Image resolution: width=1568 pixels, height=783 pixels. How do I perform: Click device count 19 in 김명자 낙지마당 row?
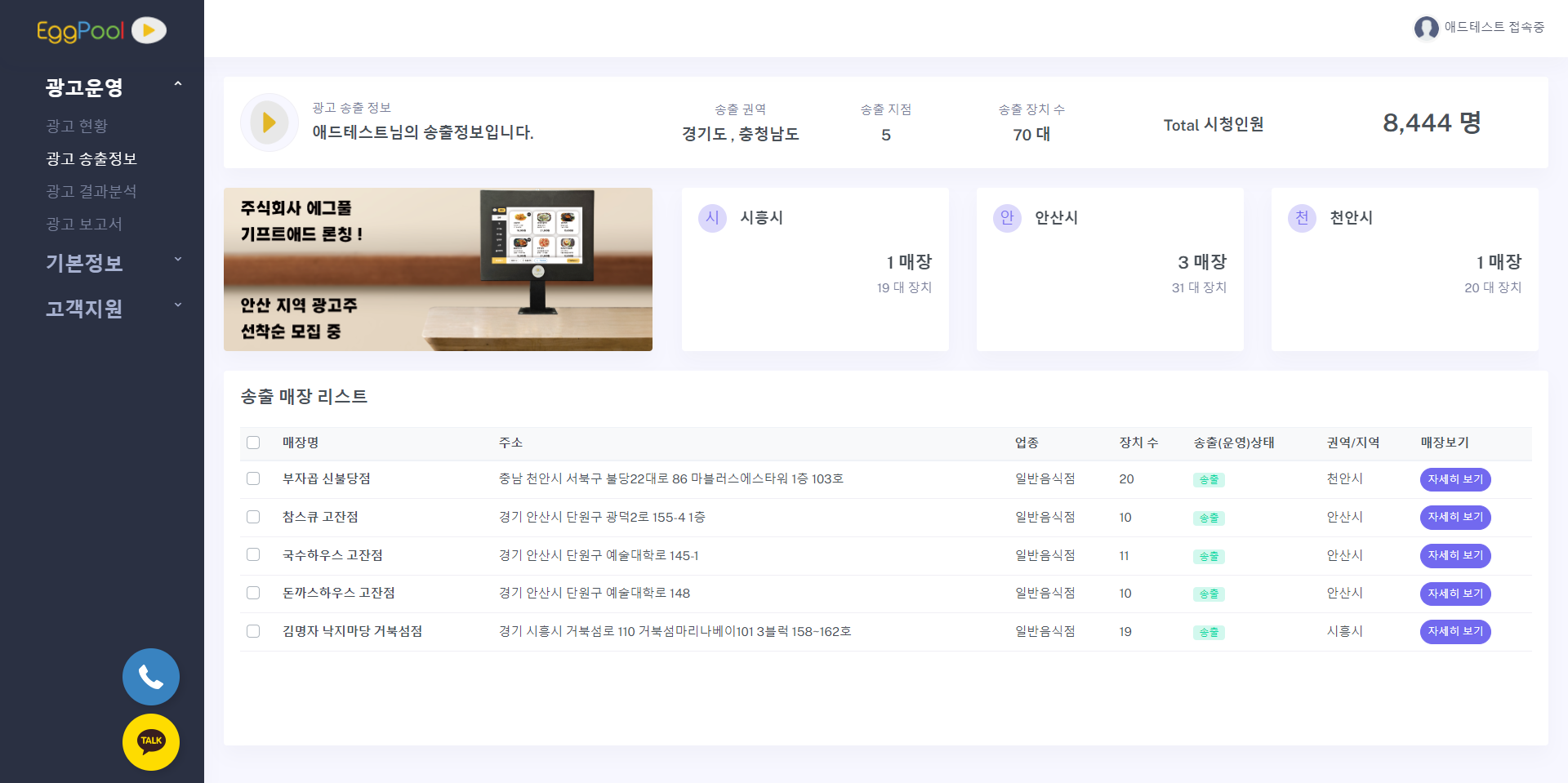1125,631
